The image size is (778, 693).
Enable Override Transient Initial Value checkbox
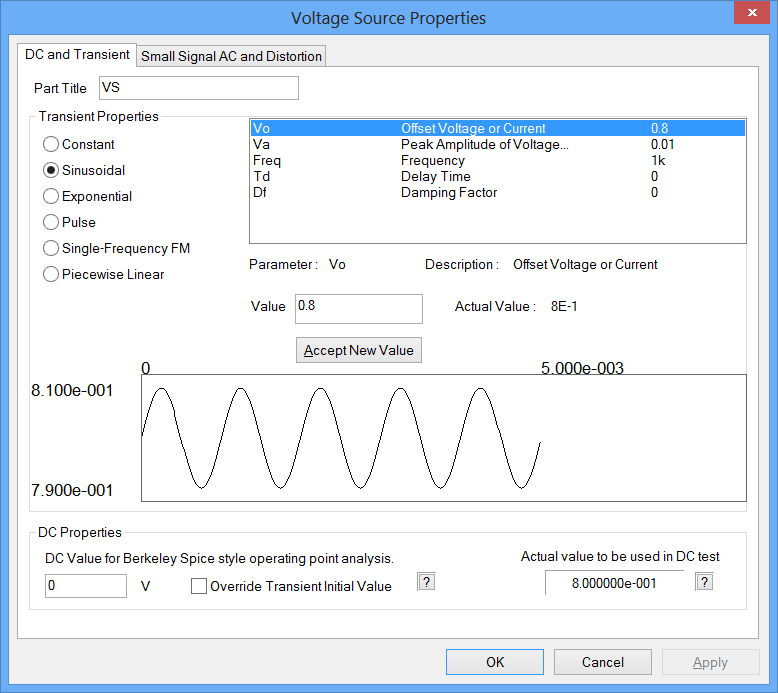[199, 586]
